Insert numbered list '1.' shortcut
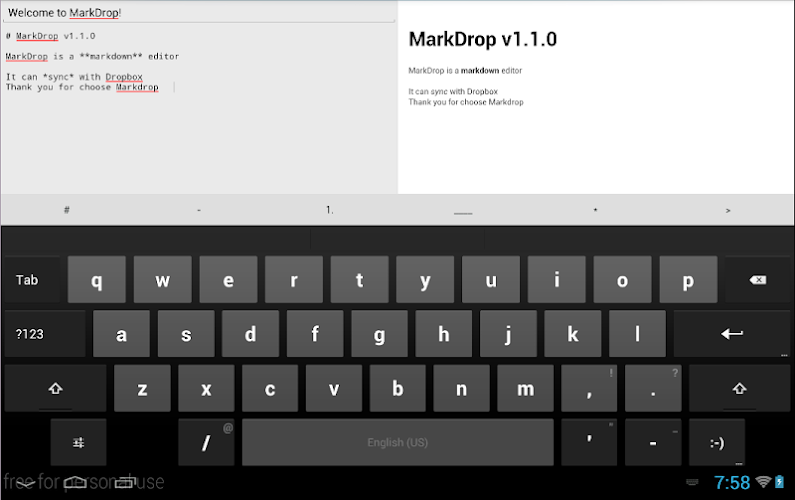The width and height of the screenshot is (795, 500). coord(330,210)
